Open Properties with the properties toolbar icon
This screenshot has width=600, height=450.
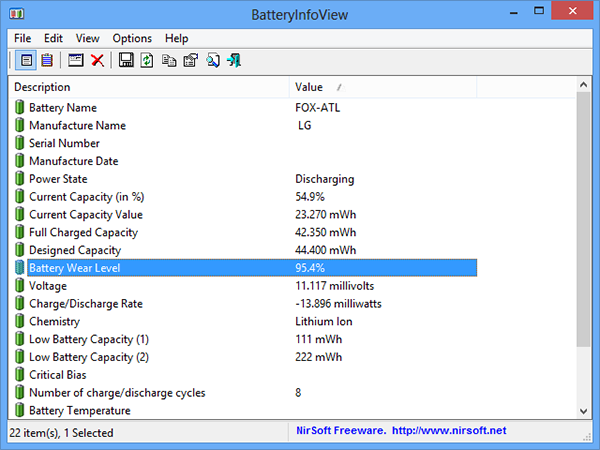click(191, 60)
